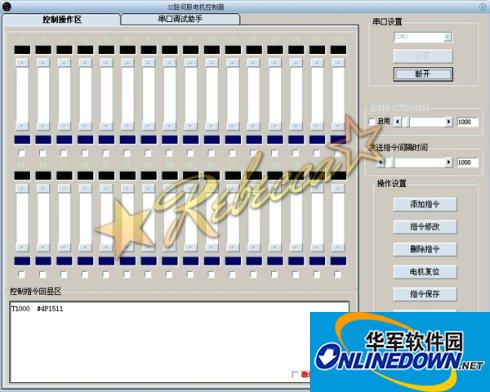The image size is (490, 392).
Task: Click the 指令保存 button
Action: [425, 294]
